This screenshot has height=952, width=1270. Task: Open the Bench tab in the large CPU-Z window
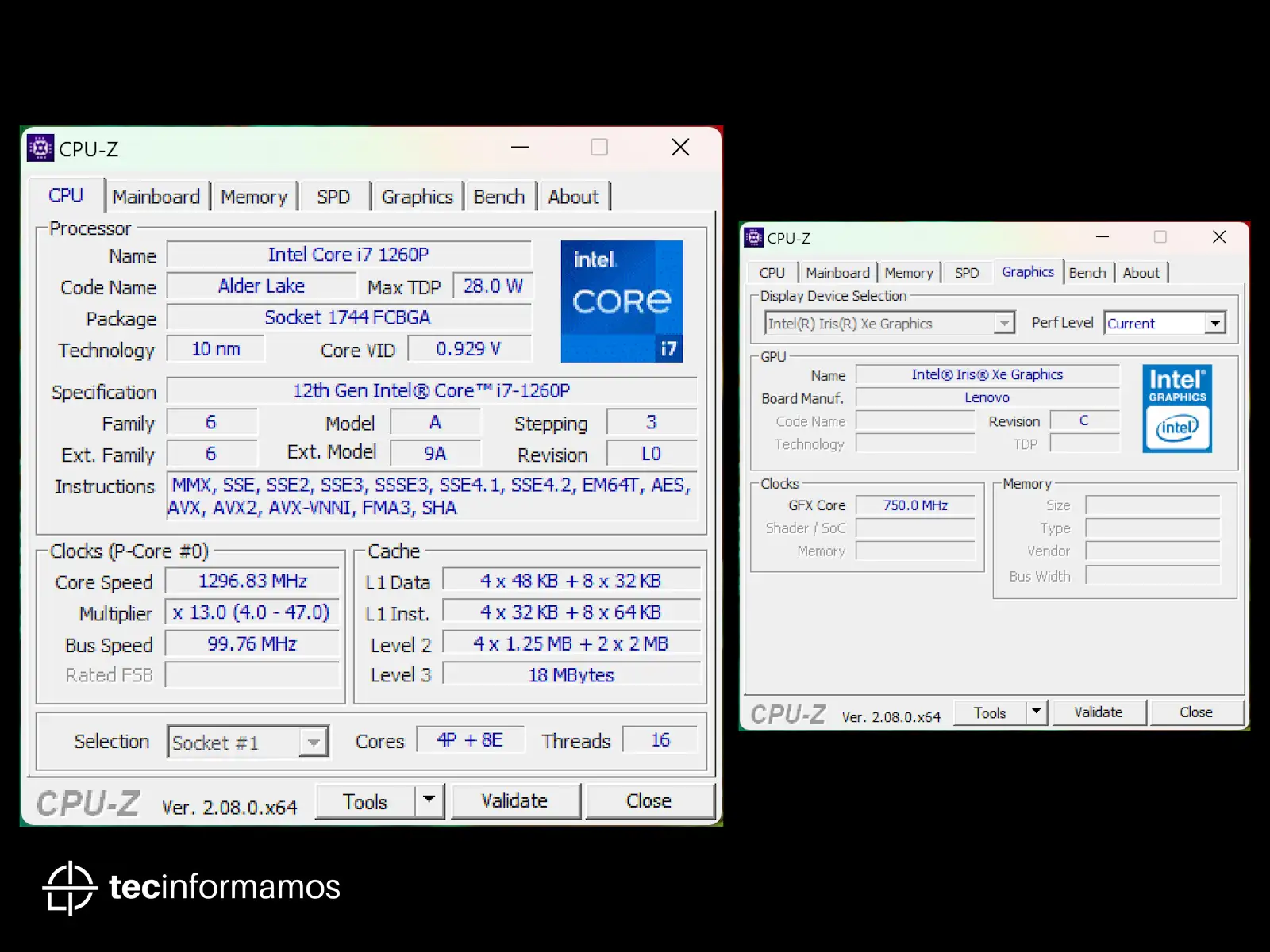[499, 197]
